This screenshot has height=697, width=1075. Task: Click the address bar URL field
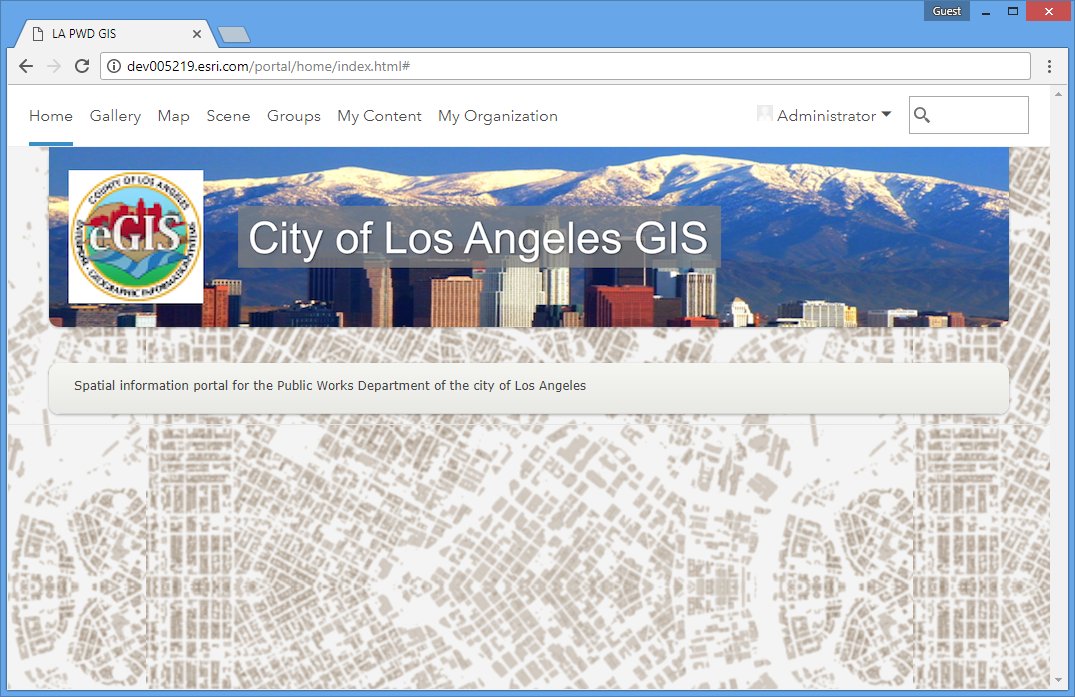[x=570, y=66]
